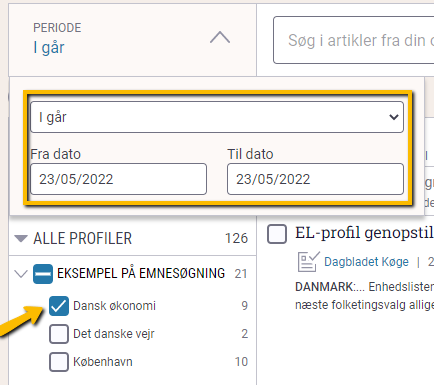Click the Fra dato date field
Screen dimensions: 434x385
[x=119, y=179]
